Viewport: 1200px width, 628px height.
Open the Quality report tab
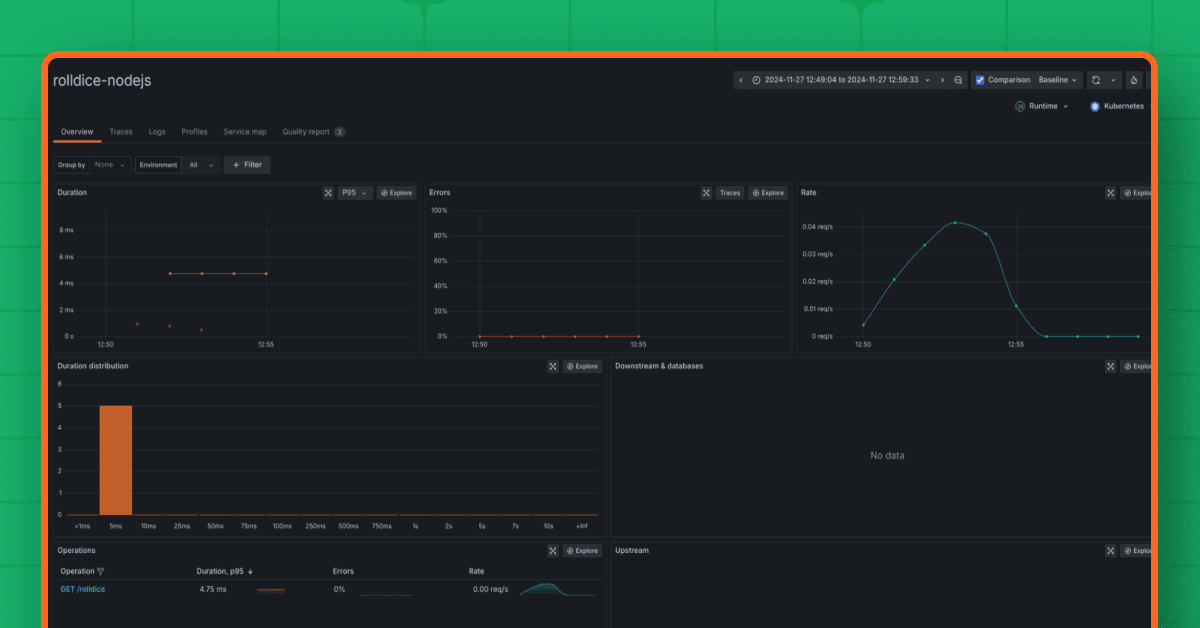click(x=305, y=131)
